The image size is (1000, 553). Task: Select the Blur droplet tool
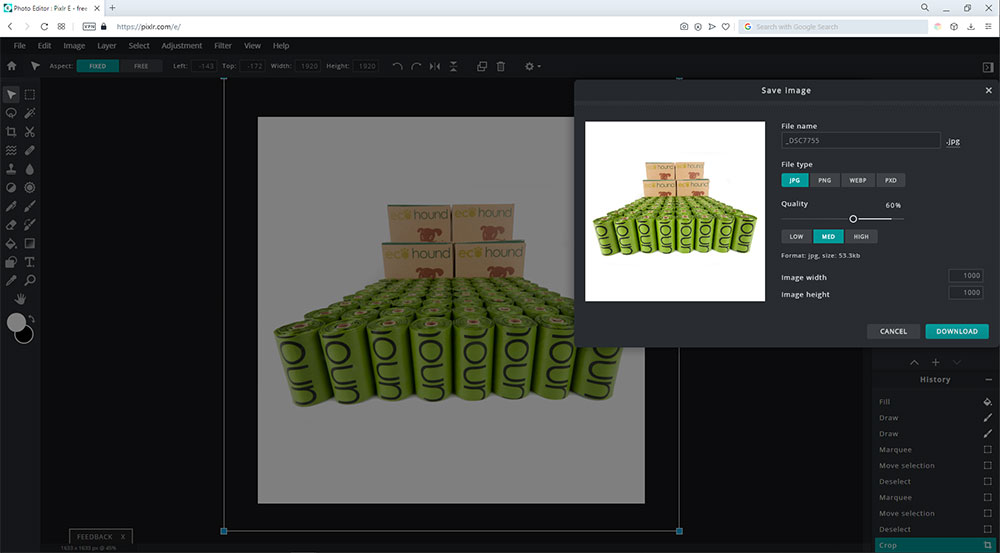point(29,169)
